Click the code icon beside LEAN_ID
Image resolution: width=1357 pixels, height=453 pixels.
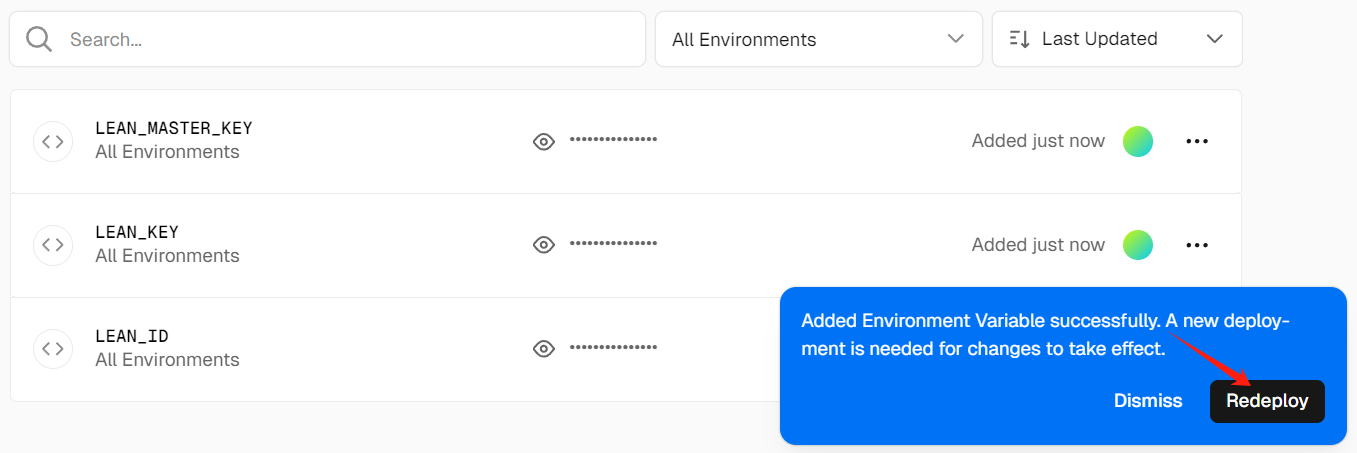pyautogui.click(x=53, y=349)
